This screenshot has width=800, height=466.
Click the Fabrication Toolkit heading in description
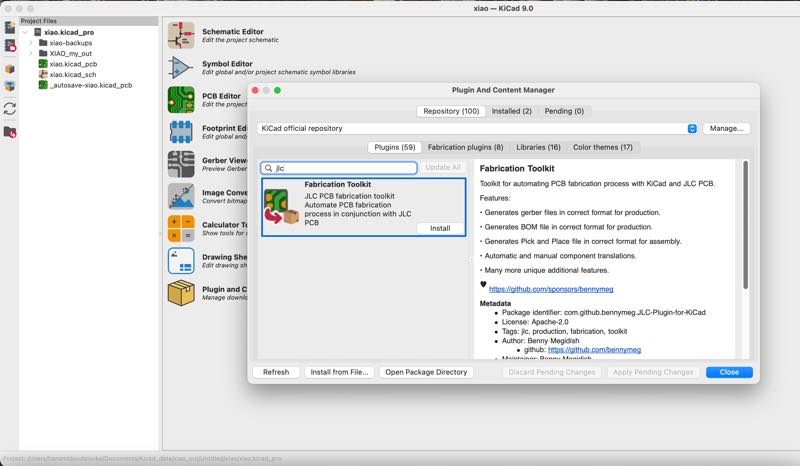[517, 168]
